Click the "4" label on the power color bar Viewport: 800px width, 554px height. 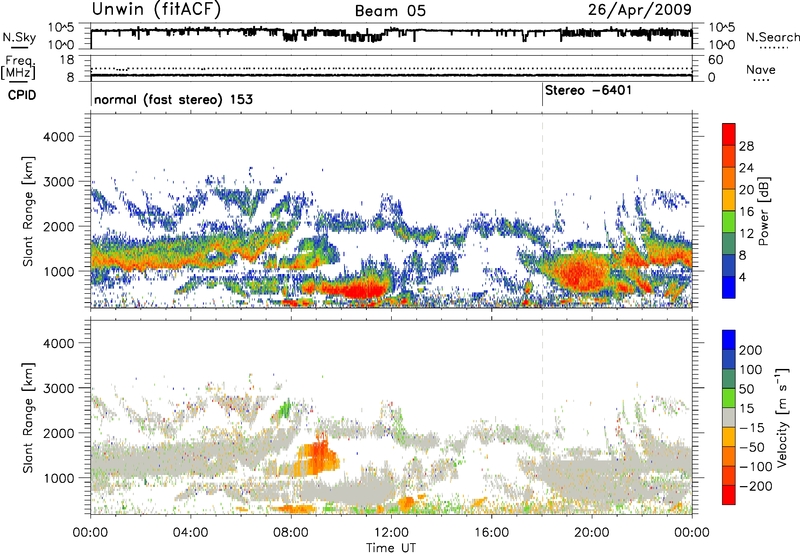tap(742, 278)
